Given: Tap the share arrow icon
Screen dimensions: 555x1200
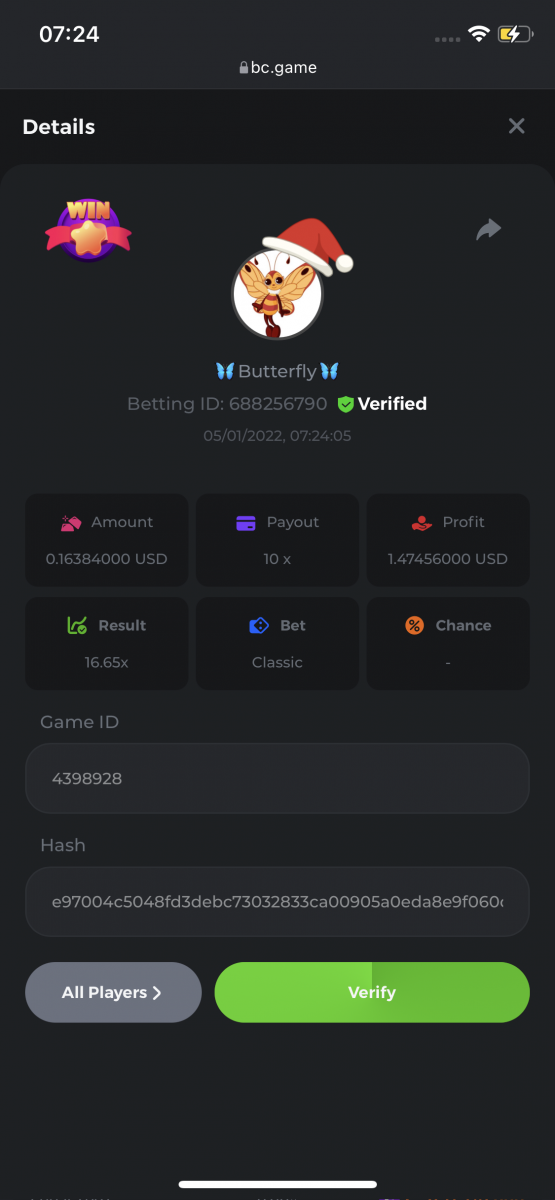Looking at the screenshot, I should click(x=488, y=230).
